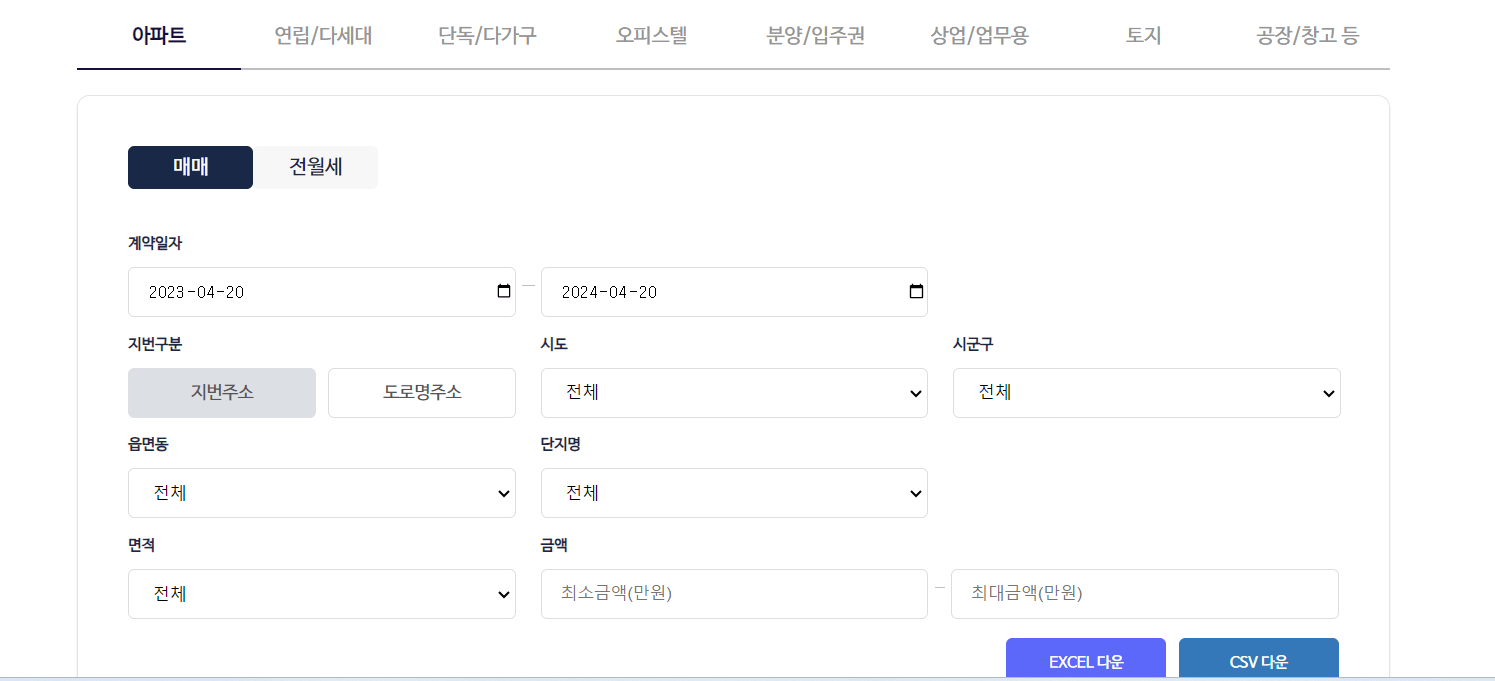Click the 시군구 dropdown chevron

[x=1326, y=392]
